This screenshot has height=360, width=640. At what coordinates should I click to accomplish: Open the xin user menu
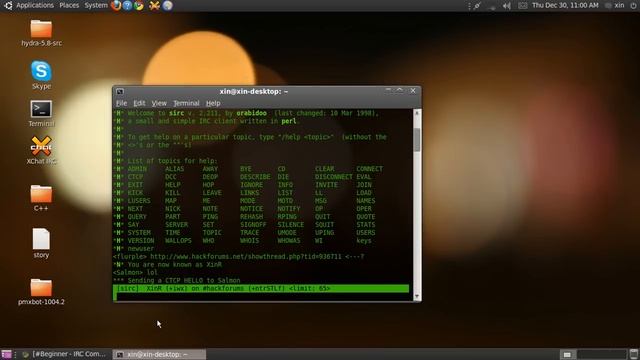(619, 5)
